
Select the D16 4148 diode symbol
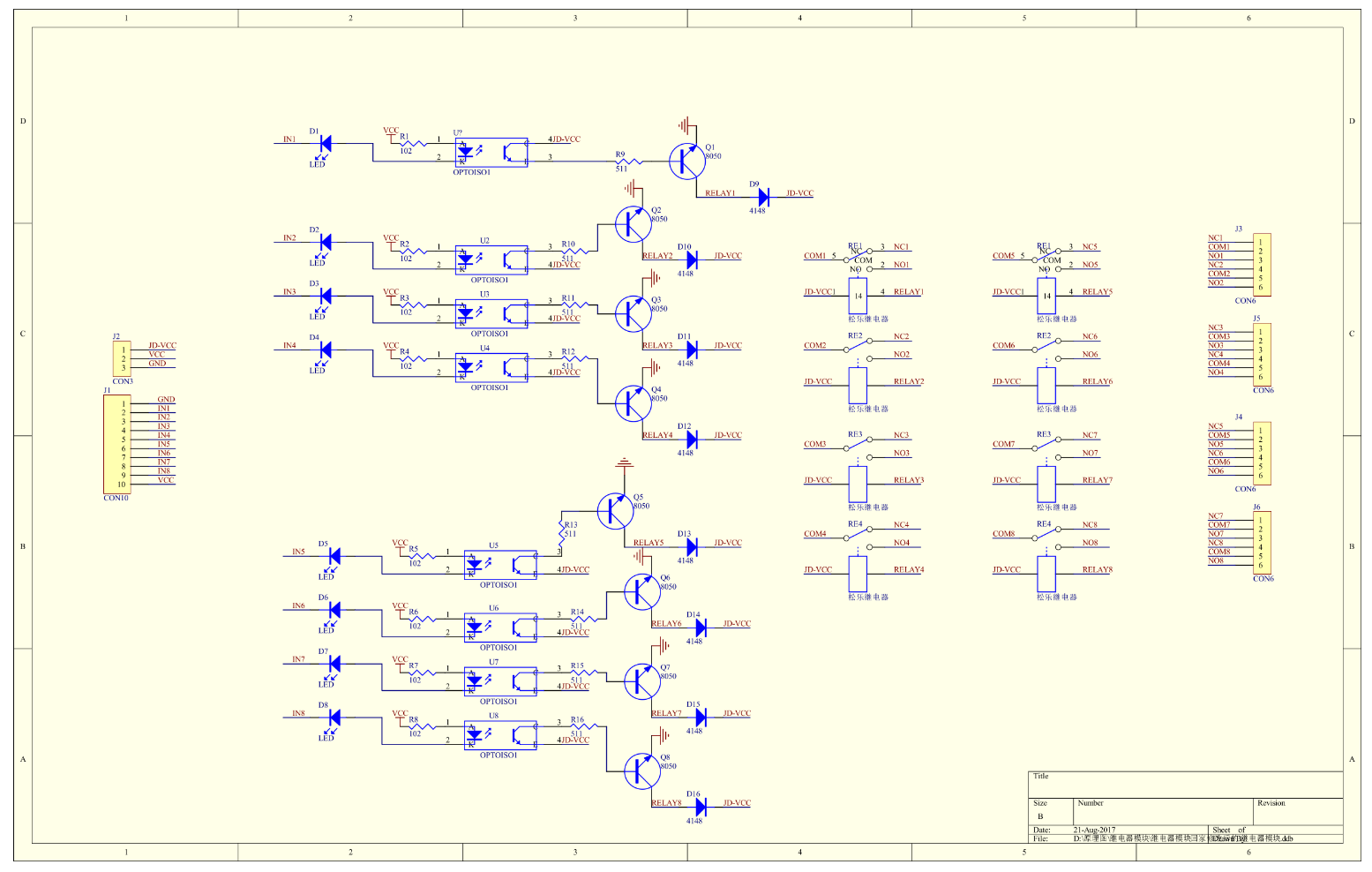701,807
